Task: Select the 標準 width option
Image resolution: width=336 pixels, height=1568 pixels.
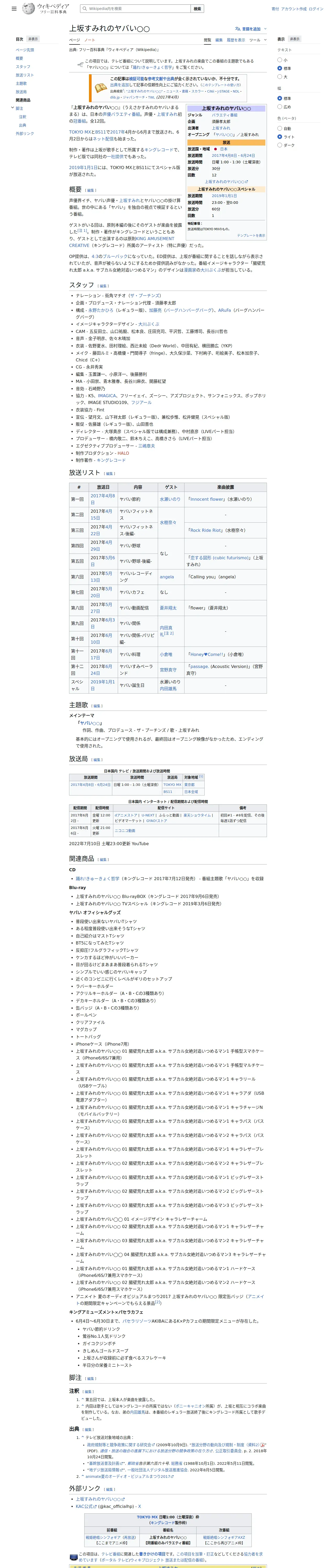Action: coord(280,98)
